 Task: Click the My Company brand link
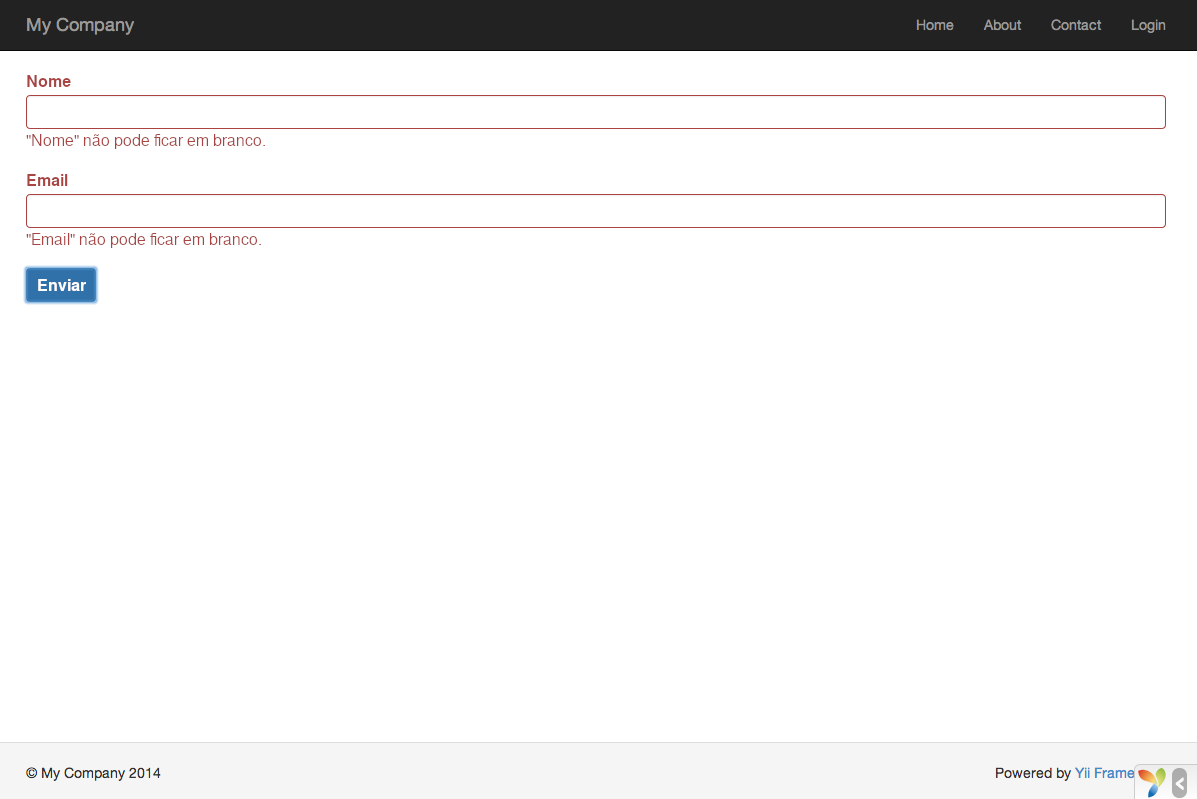point(80,25)
